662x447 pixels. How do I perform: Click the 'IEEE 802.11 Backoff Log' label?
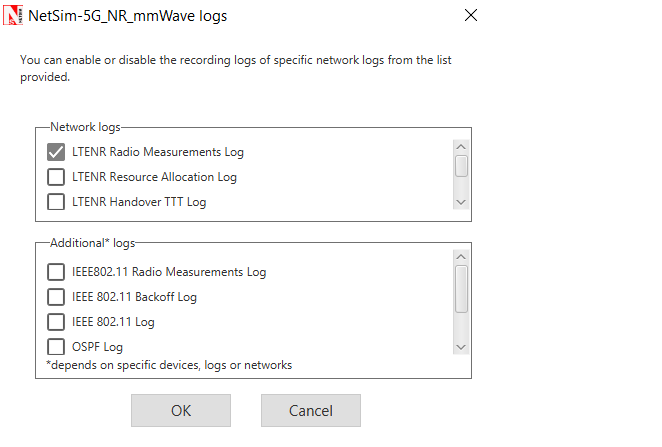(134, 297)
